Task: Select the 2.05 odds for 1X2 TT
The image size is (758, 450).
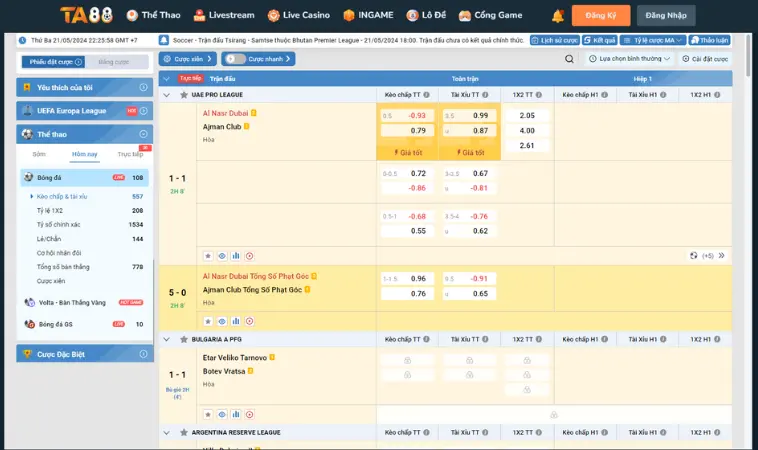Action: 527,115
